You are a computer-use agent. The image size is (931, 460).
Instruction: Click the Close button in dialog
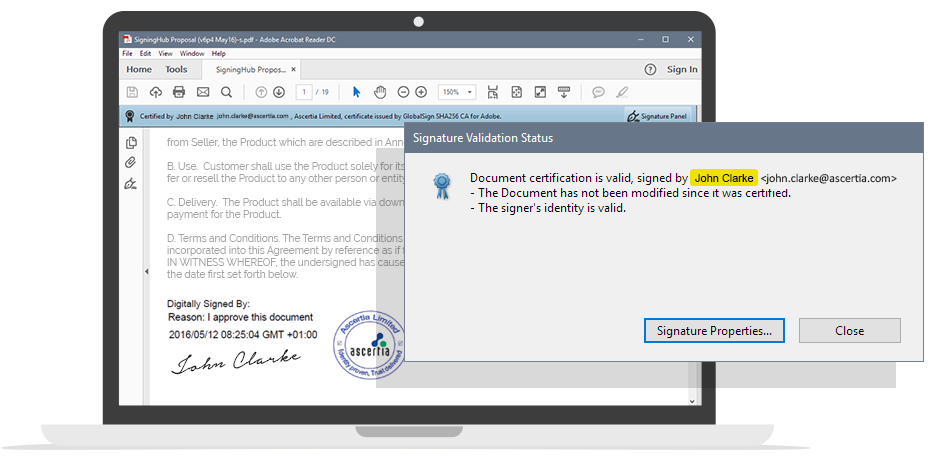(x=849, y=330)
